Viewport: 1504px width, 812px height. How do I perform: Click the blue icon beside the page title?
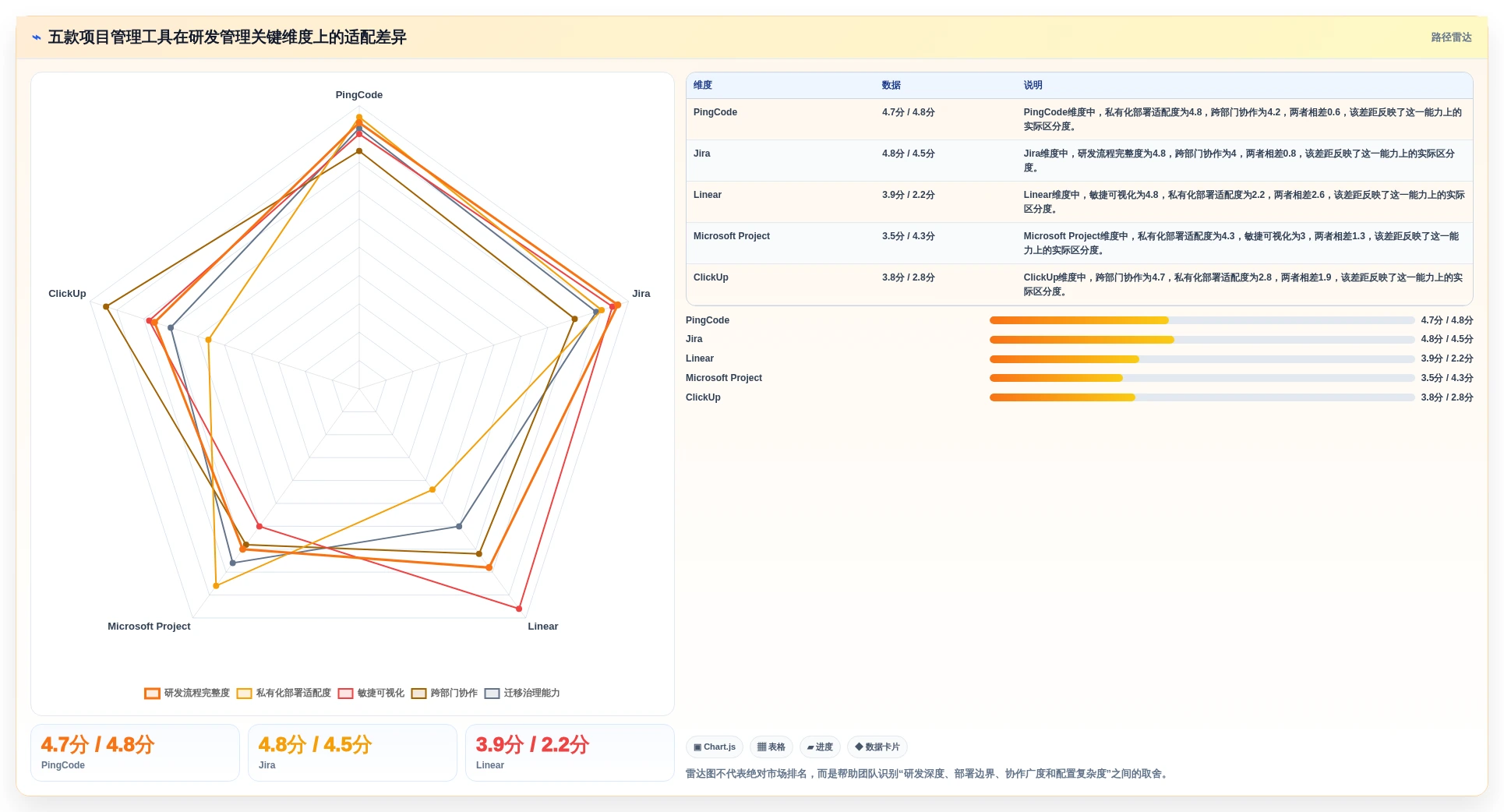(x=37, y=37)
